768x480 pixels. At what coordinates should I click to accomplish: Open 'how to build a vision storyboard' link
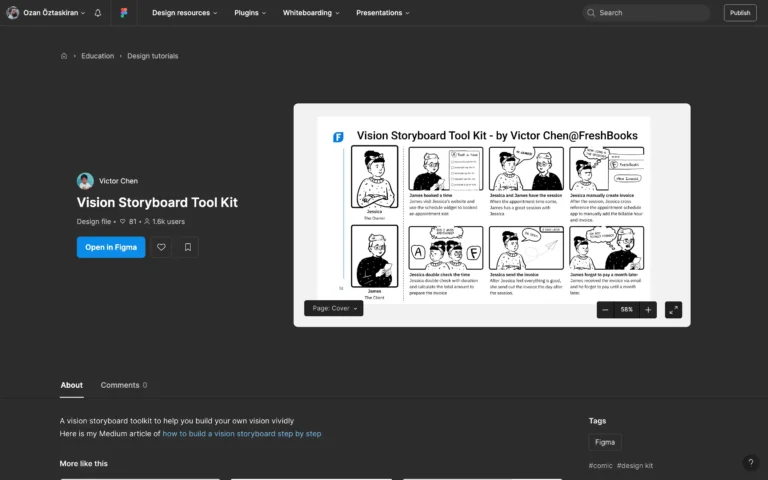[242, 433]
